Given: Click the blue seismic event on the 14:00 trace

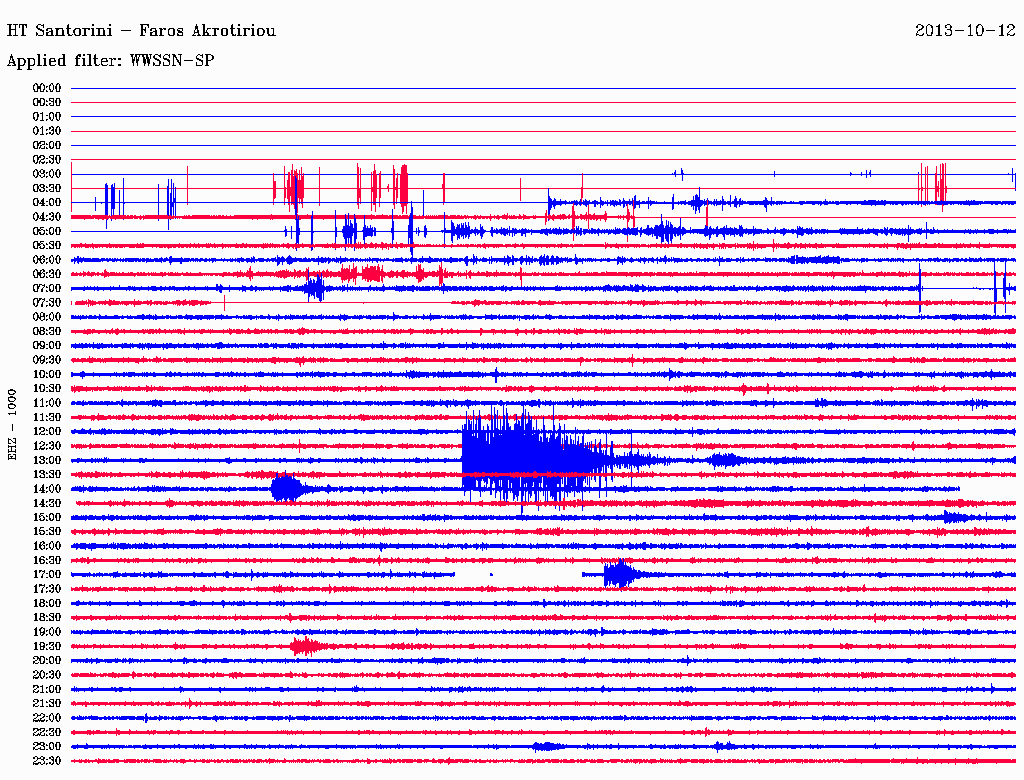Looking at the screenshot, I should coord(287,489).
